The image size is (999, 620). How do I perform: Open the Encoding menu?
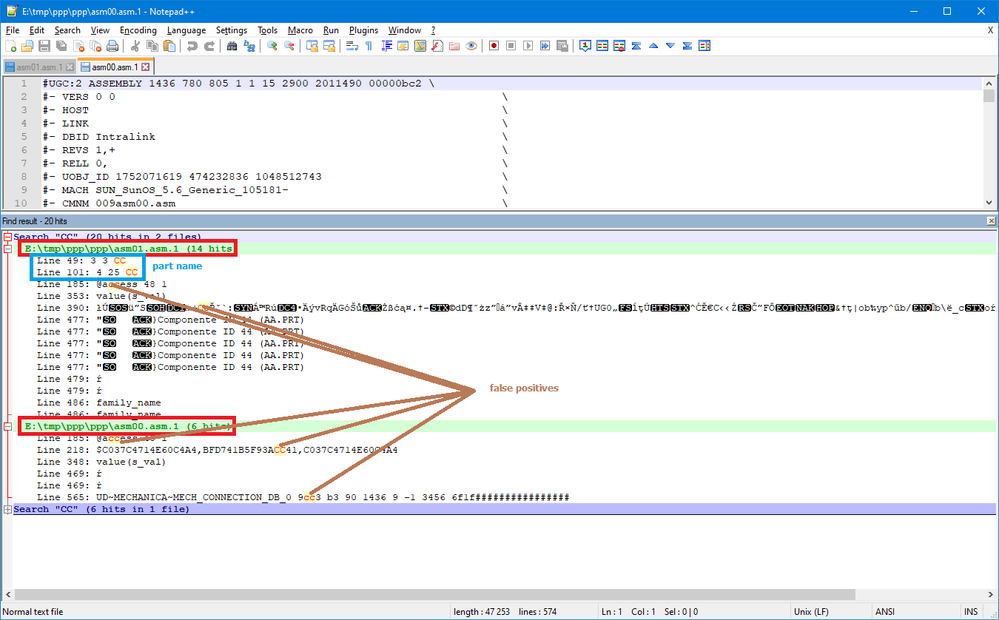pos(138,30)
